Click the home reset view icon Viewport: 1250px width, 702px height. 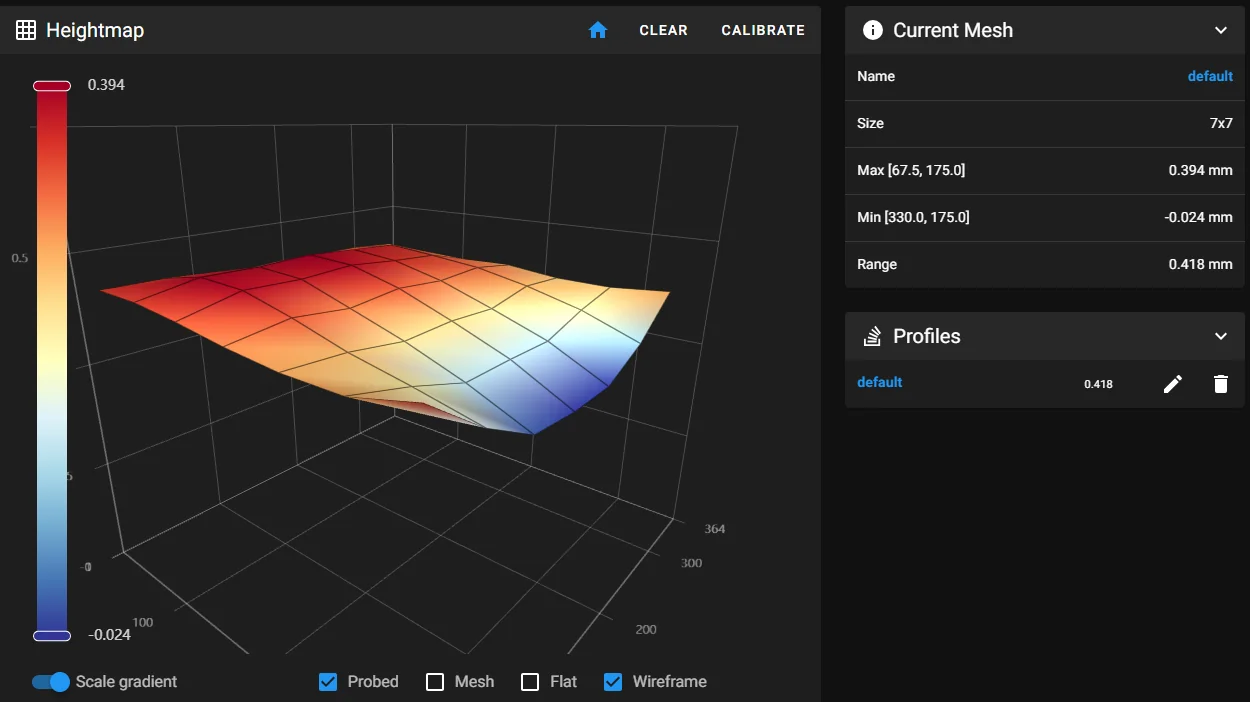pos(598,30)
